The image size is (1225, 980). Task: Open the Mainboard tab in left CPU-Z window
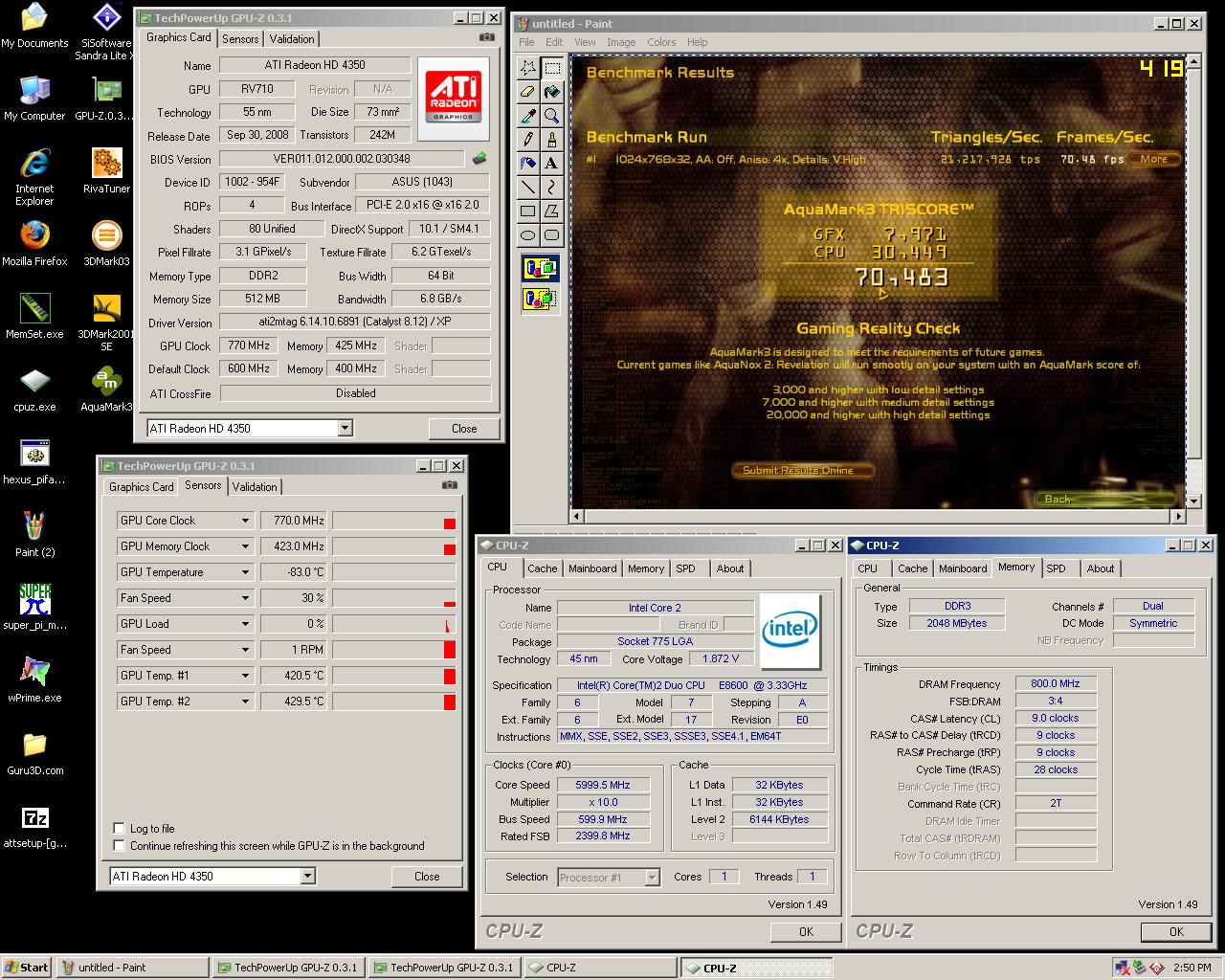(592, 568)
